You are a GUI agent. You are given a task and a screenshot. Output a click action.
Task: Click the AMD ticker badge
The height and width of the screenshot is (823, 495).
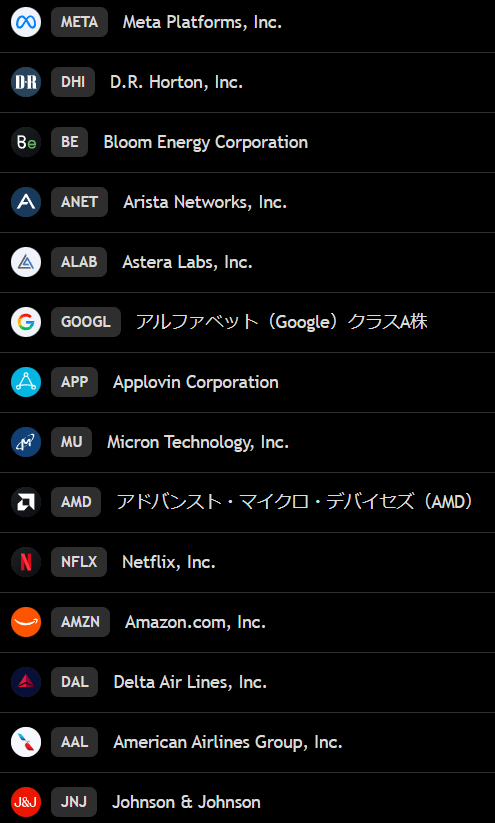pyautogui.click(x=76, y=502)
